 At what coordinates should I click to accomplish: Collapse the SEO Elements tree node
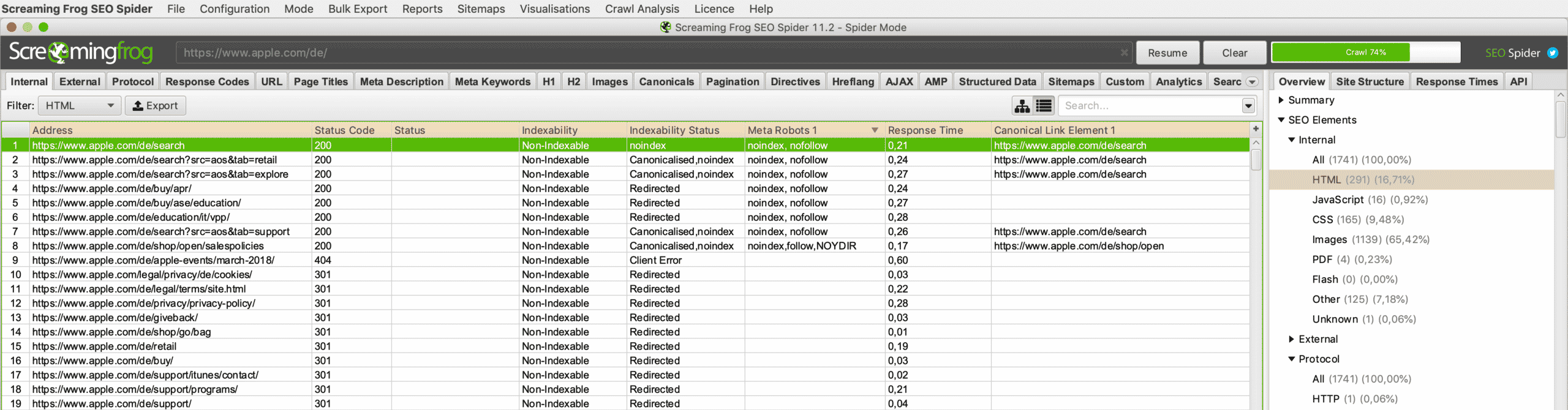1281,120
